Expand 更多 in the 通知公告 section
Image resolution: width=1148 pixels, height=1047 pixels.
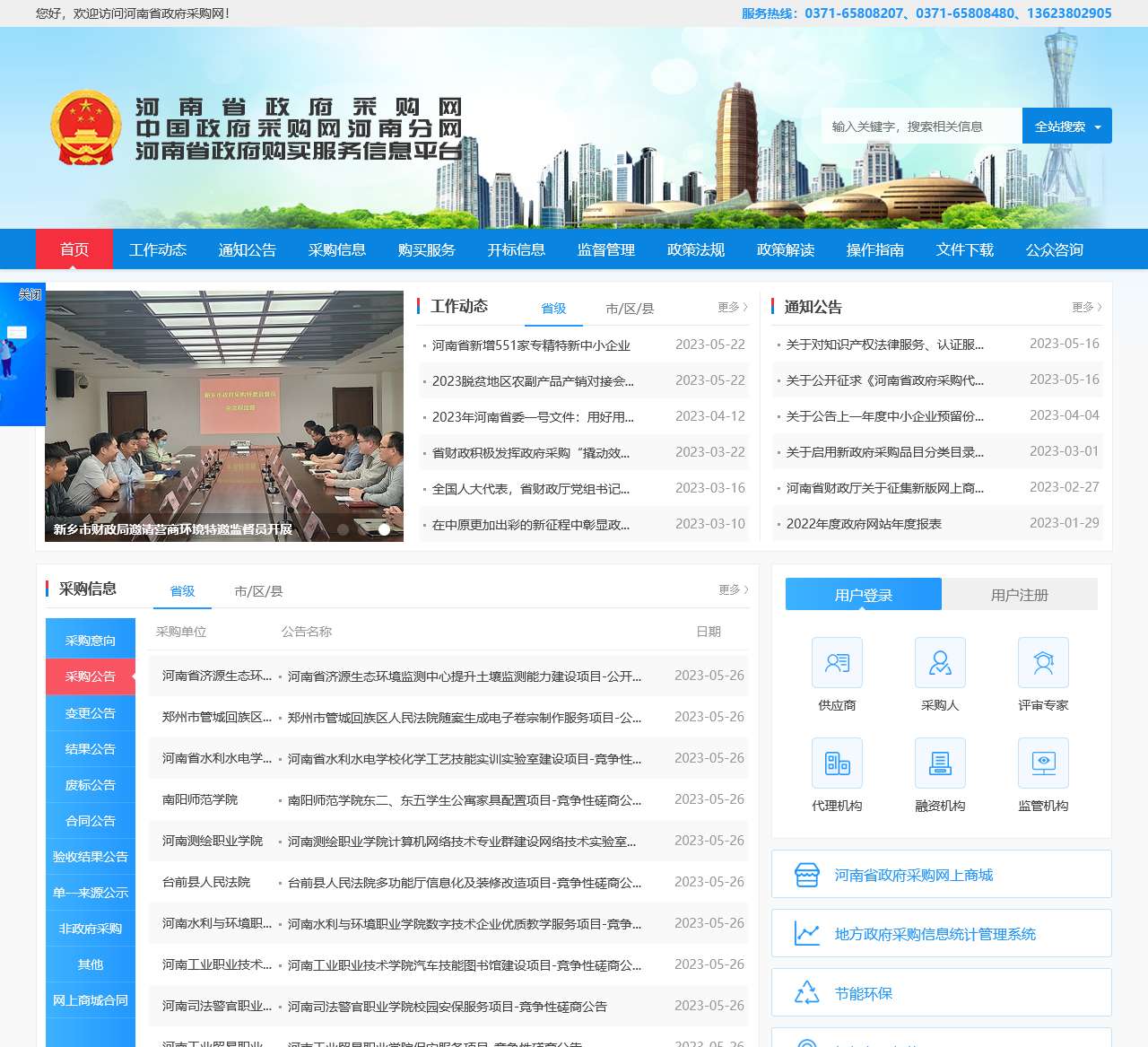coord(1087,307)
